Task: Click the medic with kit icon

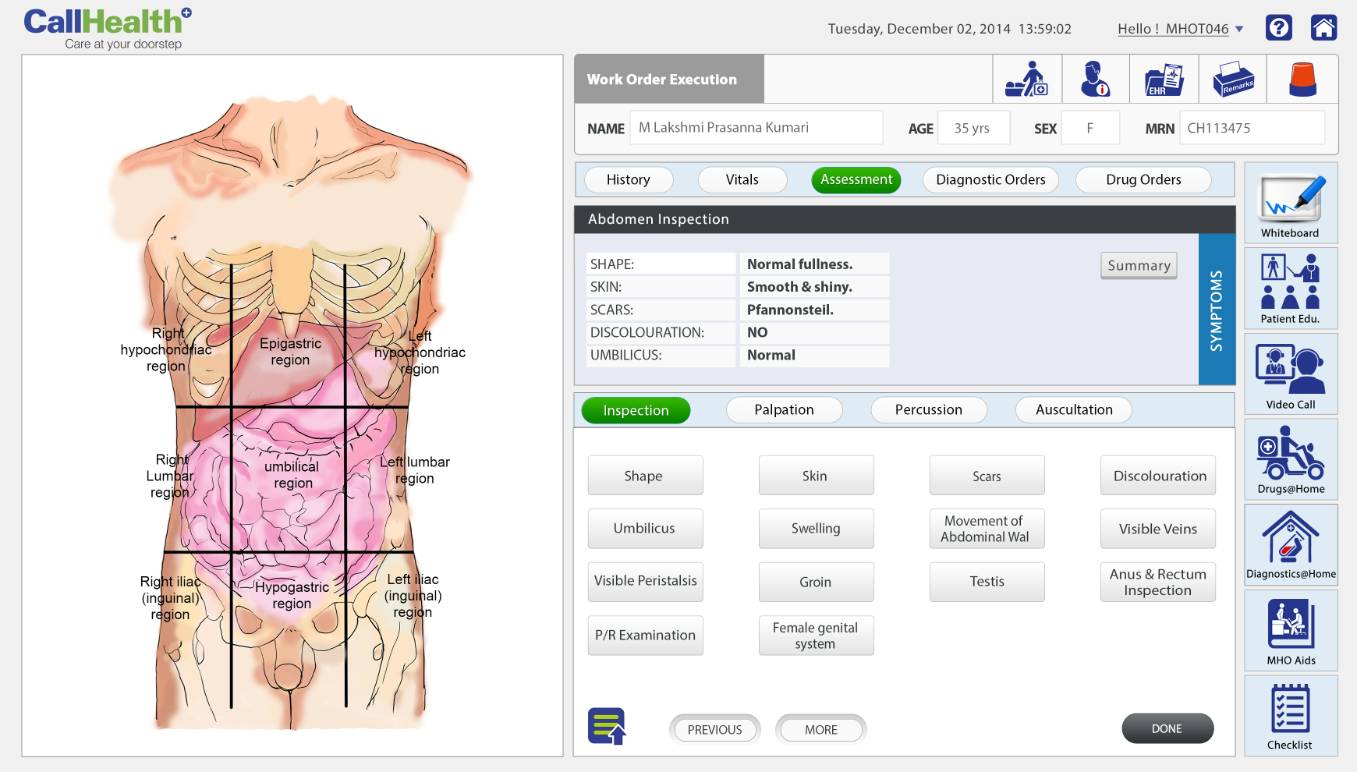Action: (1026, 79)
